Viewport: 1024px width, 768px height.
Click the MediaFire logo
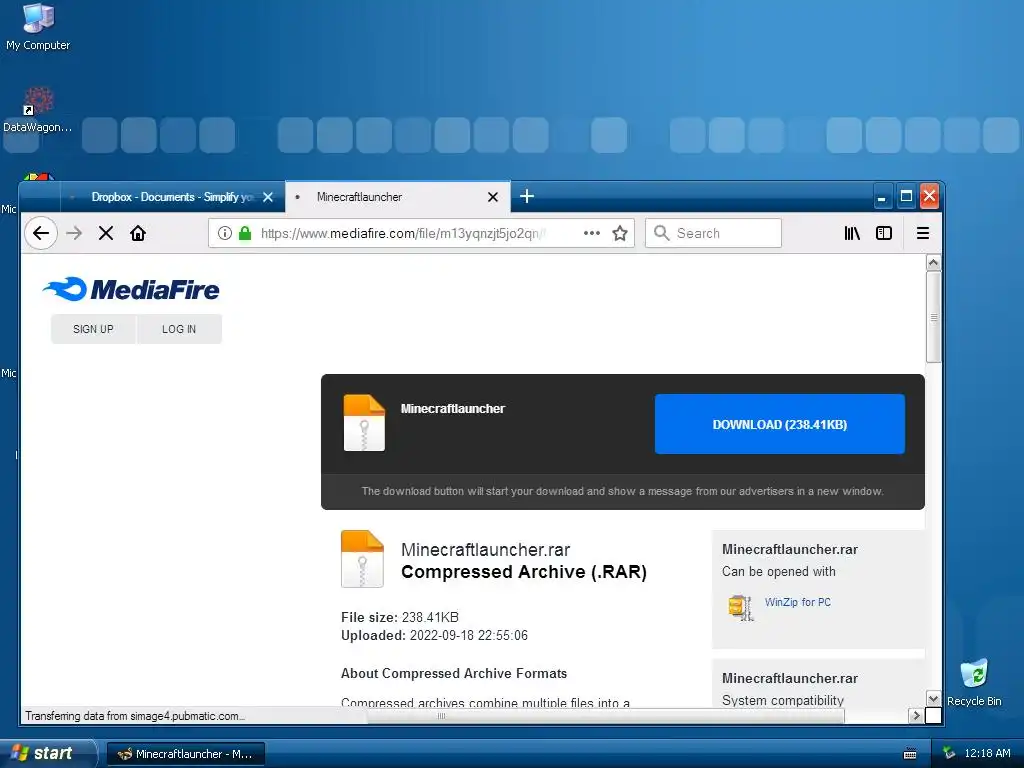131,289
